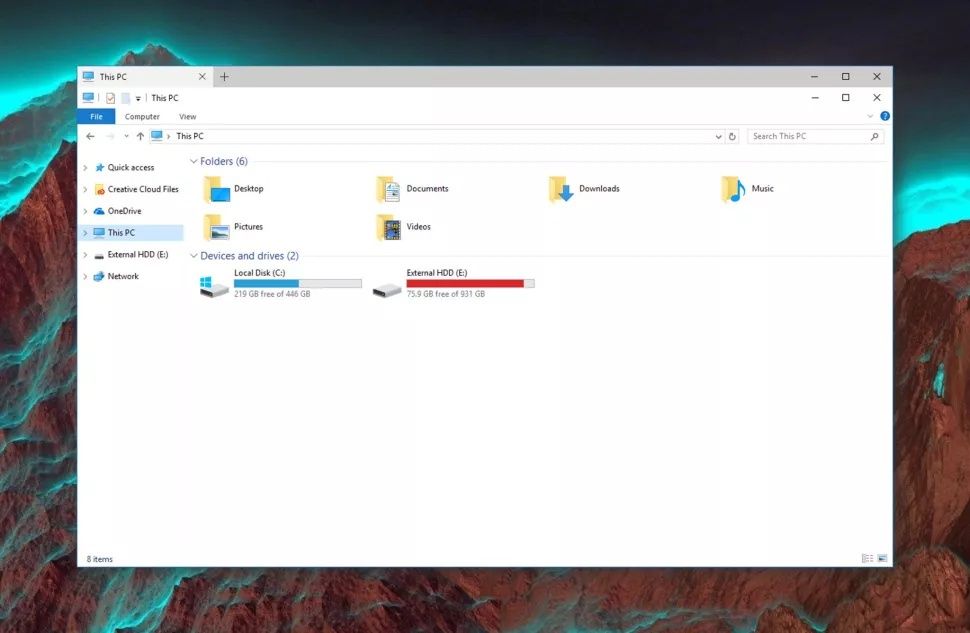
Task: Select Network in navigation pane
Action: click(x=123, y=277)
